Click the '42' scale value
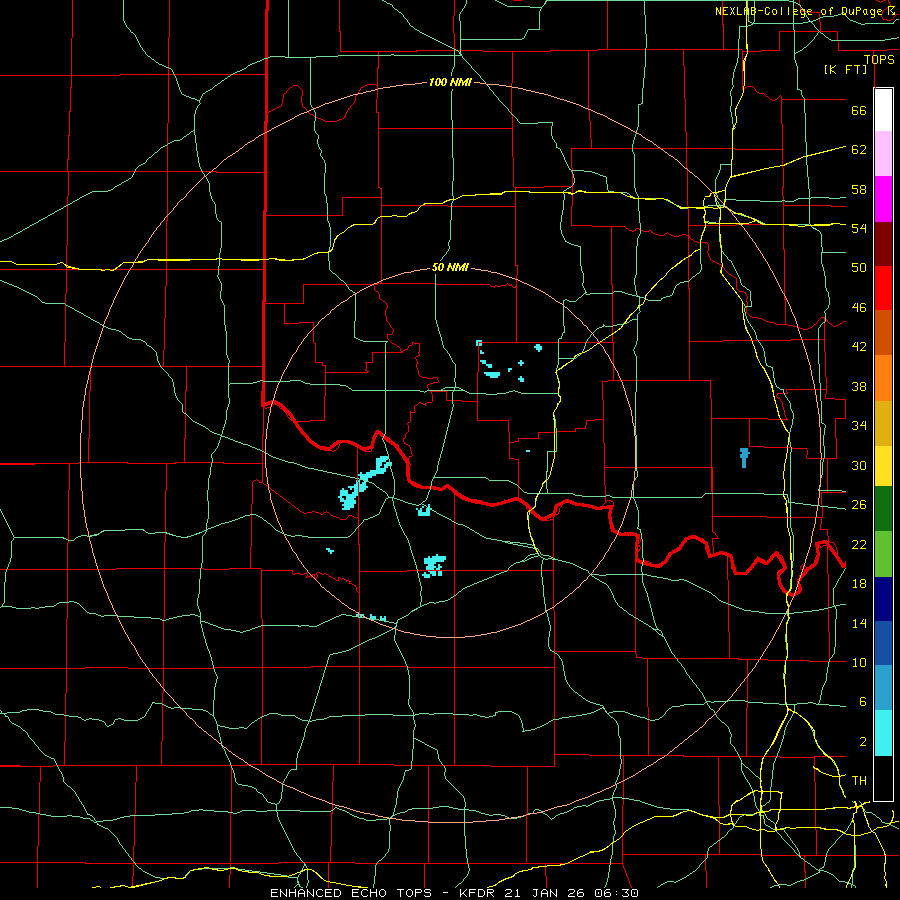 (859, 347)
